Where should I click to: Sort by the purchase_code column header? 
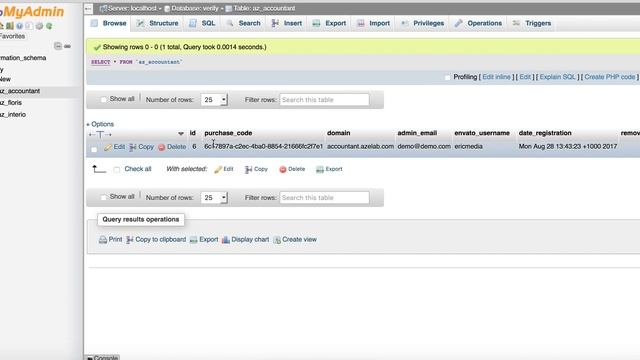click(x=228, y=133)
